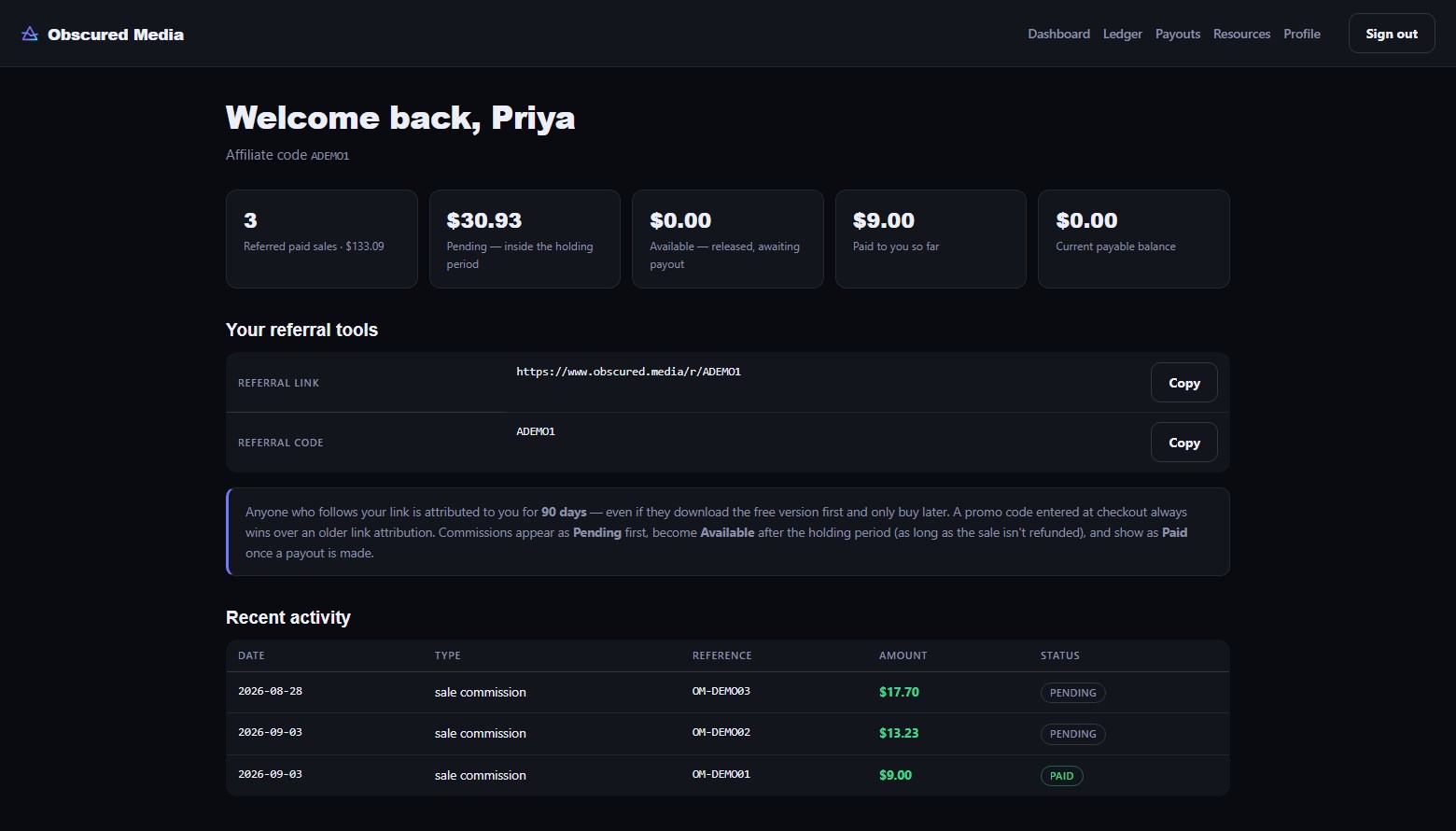Image resolution: width=1456 pixels, height=831 pixels.
Task: Click the $30.93 pending amount card
Action: [x=525, y=239]
